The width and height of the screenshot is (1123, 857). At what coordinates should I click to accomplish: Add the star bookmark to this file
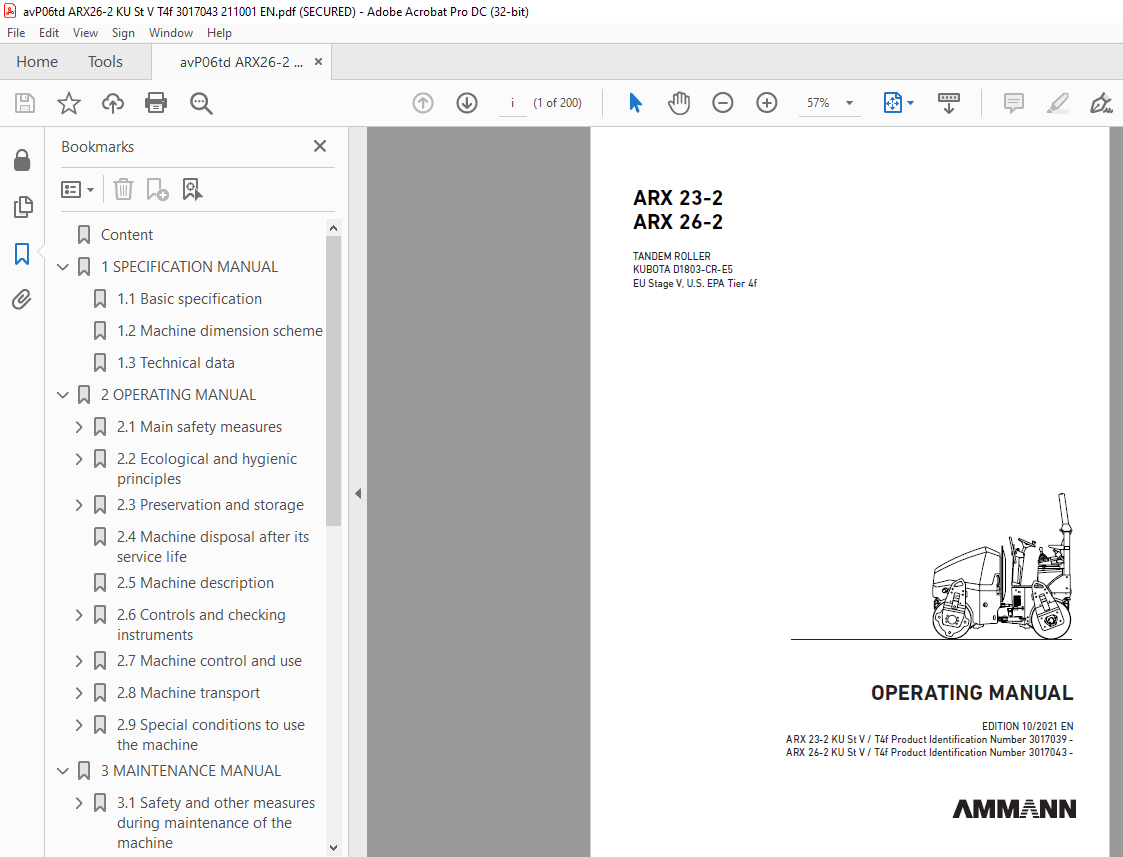pyautogui.click(x=69, y=103)
